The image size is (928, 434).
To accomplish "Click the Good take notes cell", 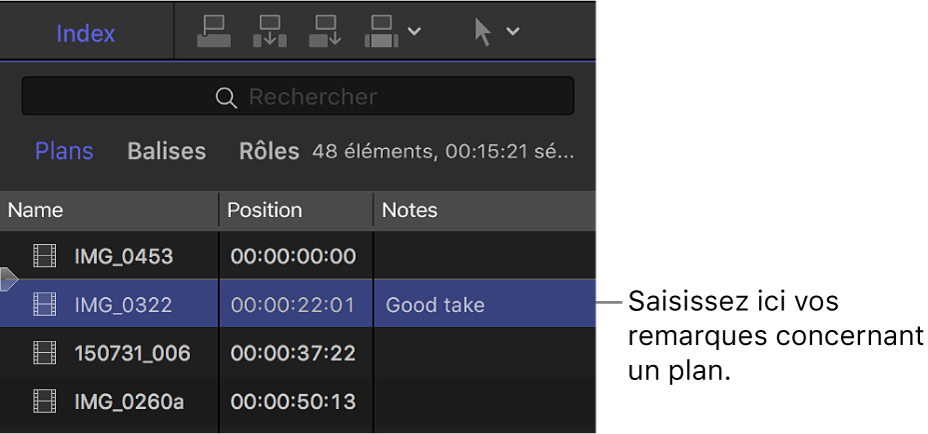I will click(435, 305).
